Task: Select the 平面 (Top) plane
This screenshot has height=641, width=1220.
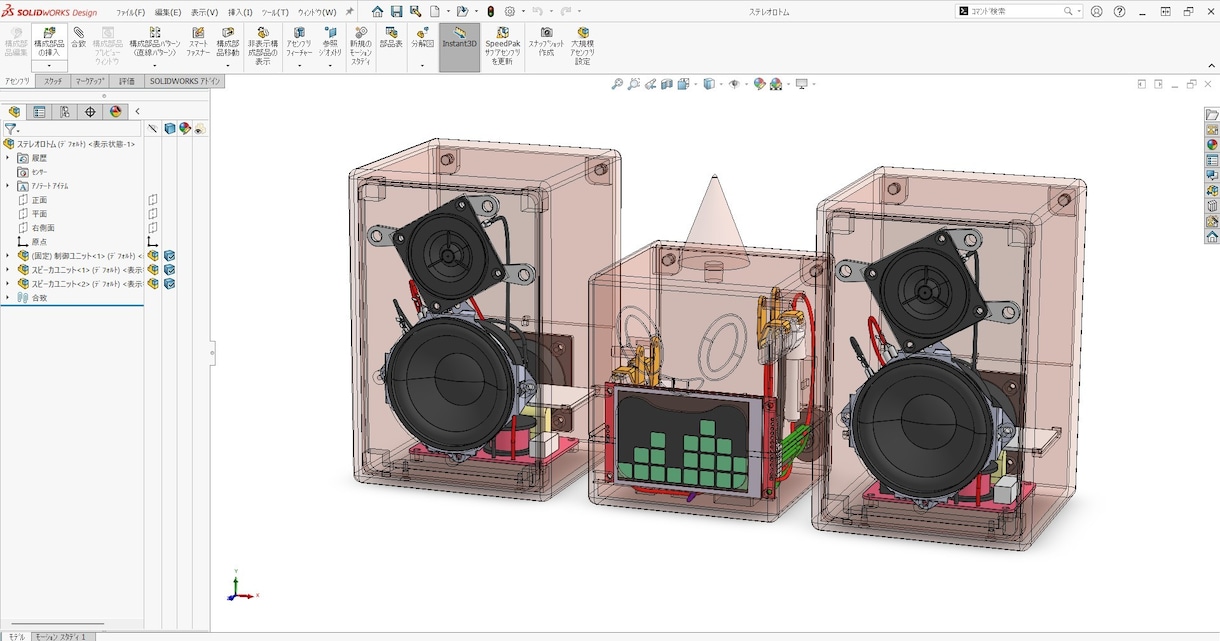Action: click(x=39, y=214)
